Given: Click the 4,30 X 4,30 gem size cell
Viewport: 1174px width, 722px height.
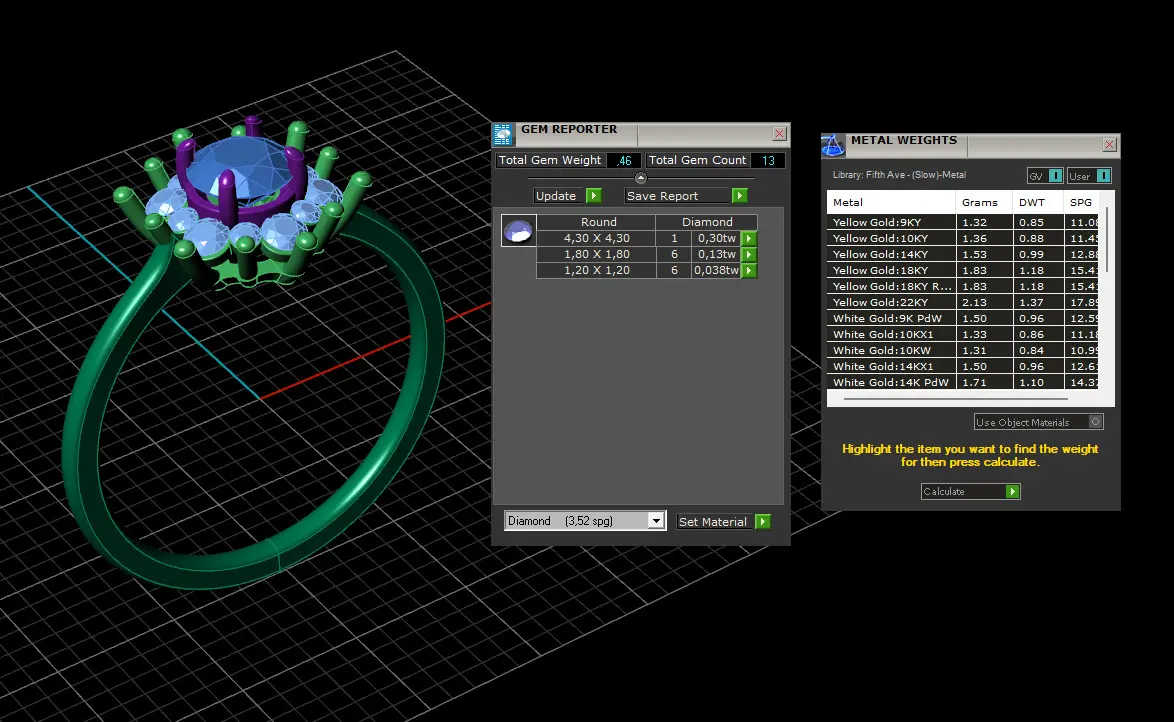Looking at the screenshot, I should [x=597, y=238].
